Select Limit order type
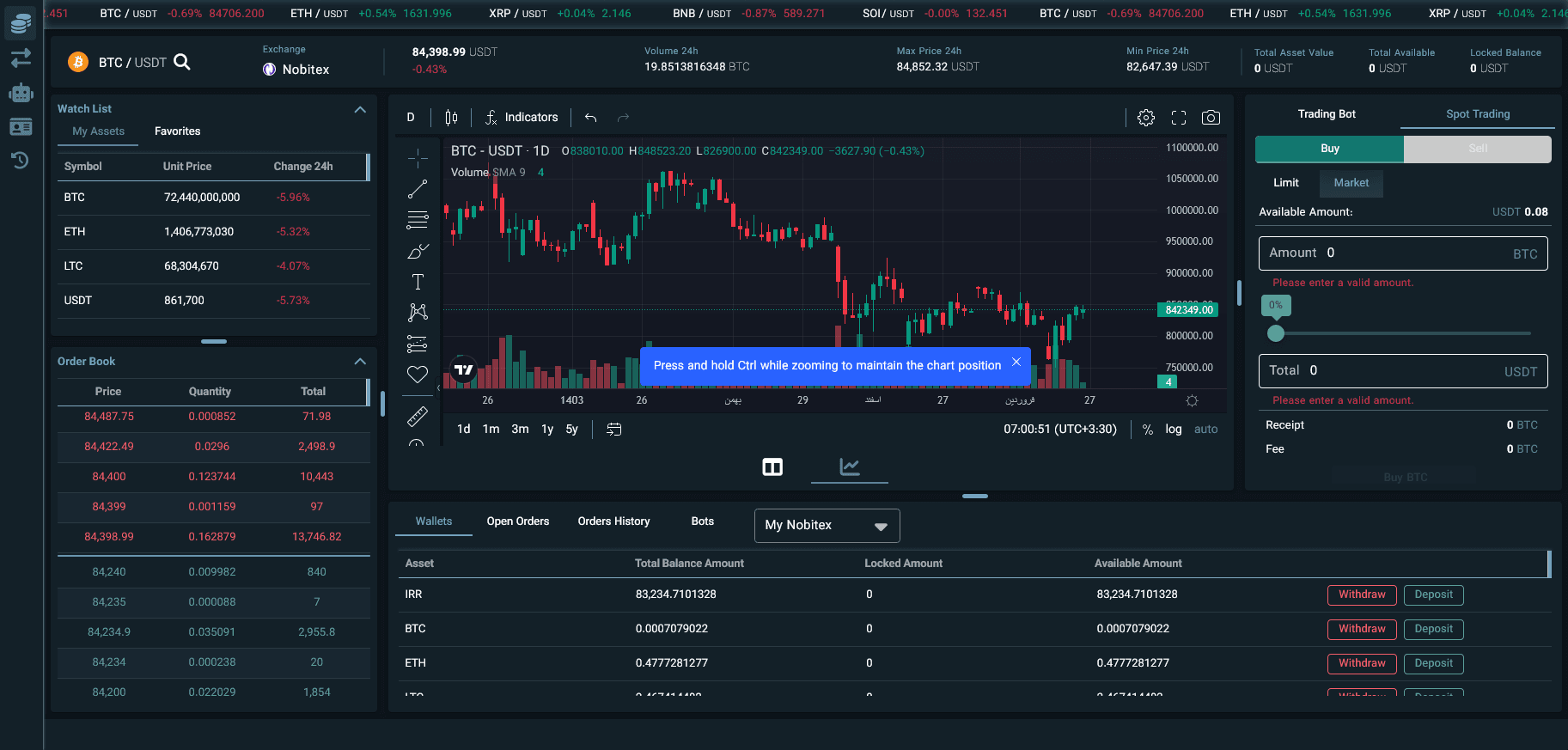Viewport: 1568px width, 750px height. (1286, 183)
